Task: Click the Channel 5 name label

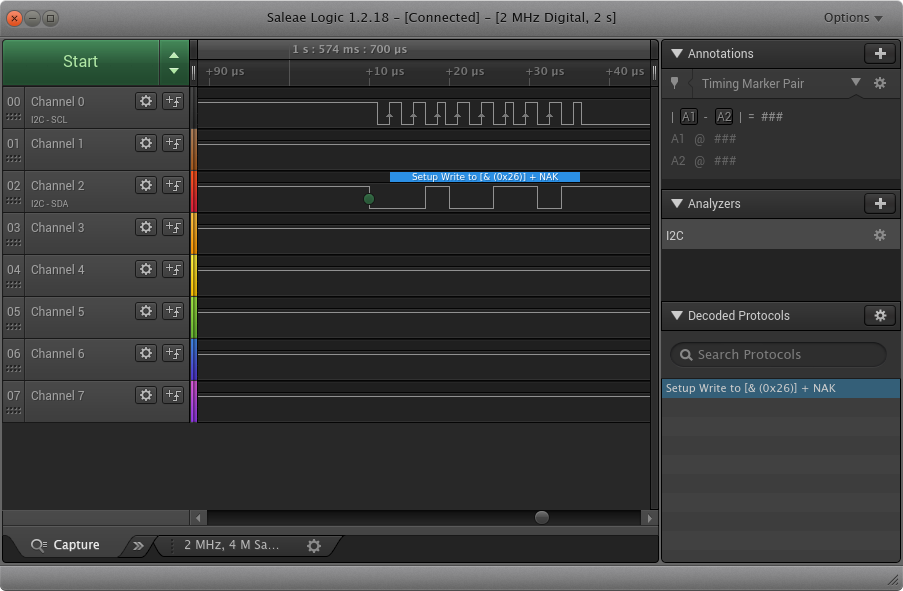Action: coord(57,312)
